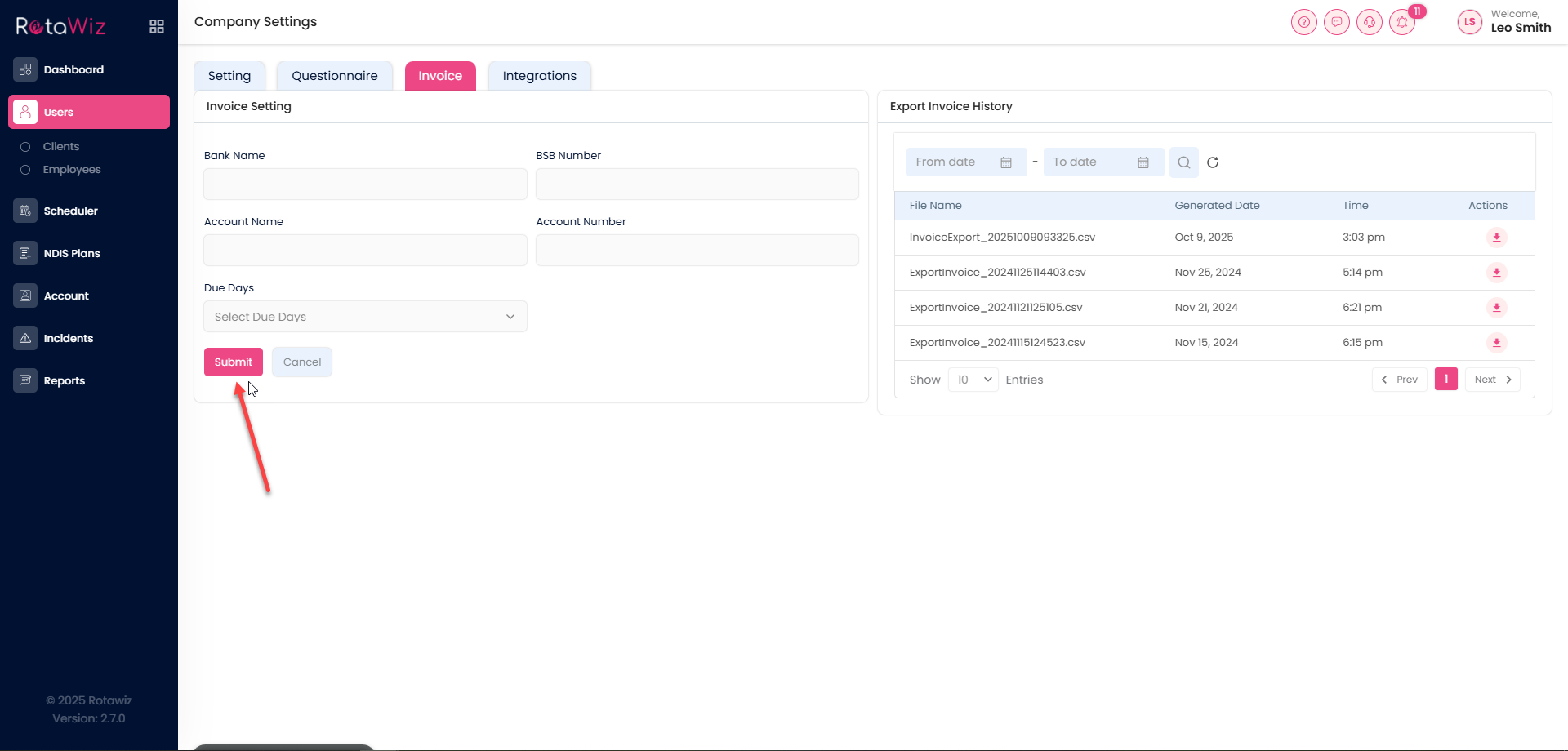Click the Submit button
This screenshot has height=751, width=1568.
coord(233,362)
